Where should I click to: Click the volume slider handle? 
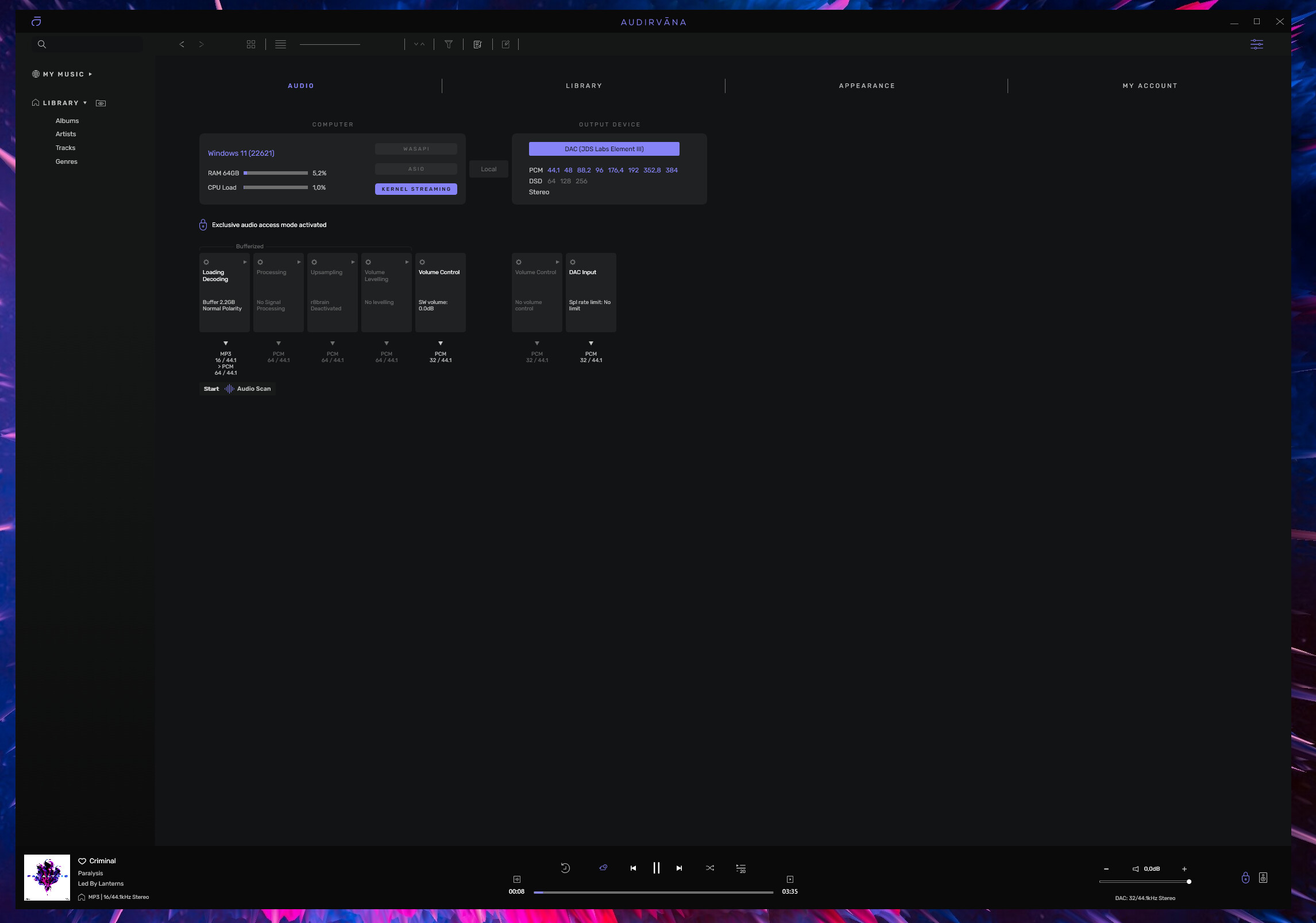(x=1189, y=882)
